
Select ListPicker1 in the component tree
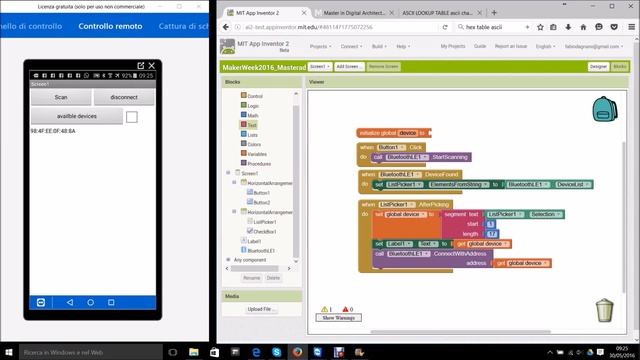click(262, 222)
